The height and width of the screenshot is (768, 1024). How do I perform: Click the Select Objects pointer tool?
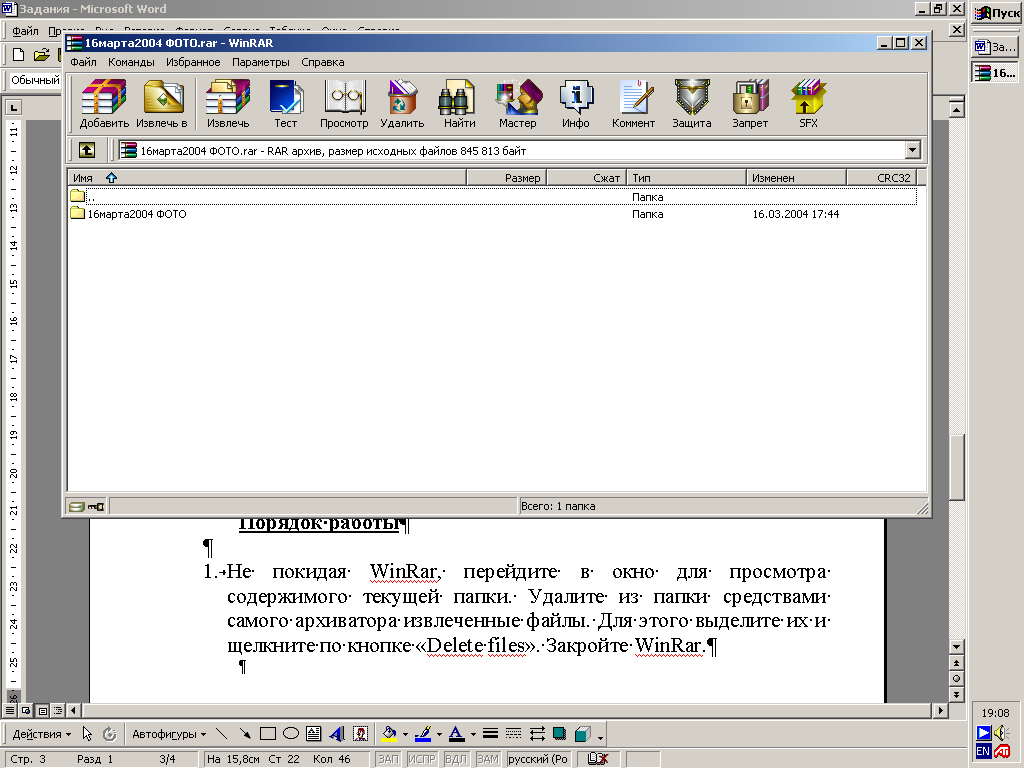click(x=87, y=733)
